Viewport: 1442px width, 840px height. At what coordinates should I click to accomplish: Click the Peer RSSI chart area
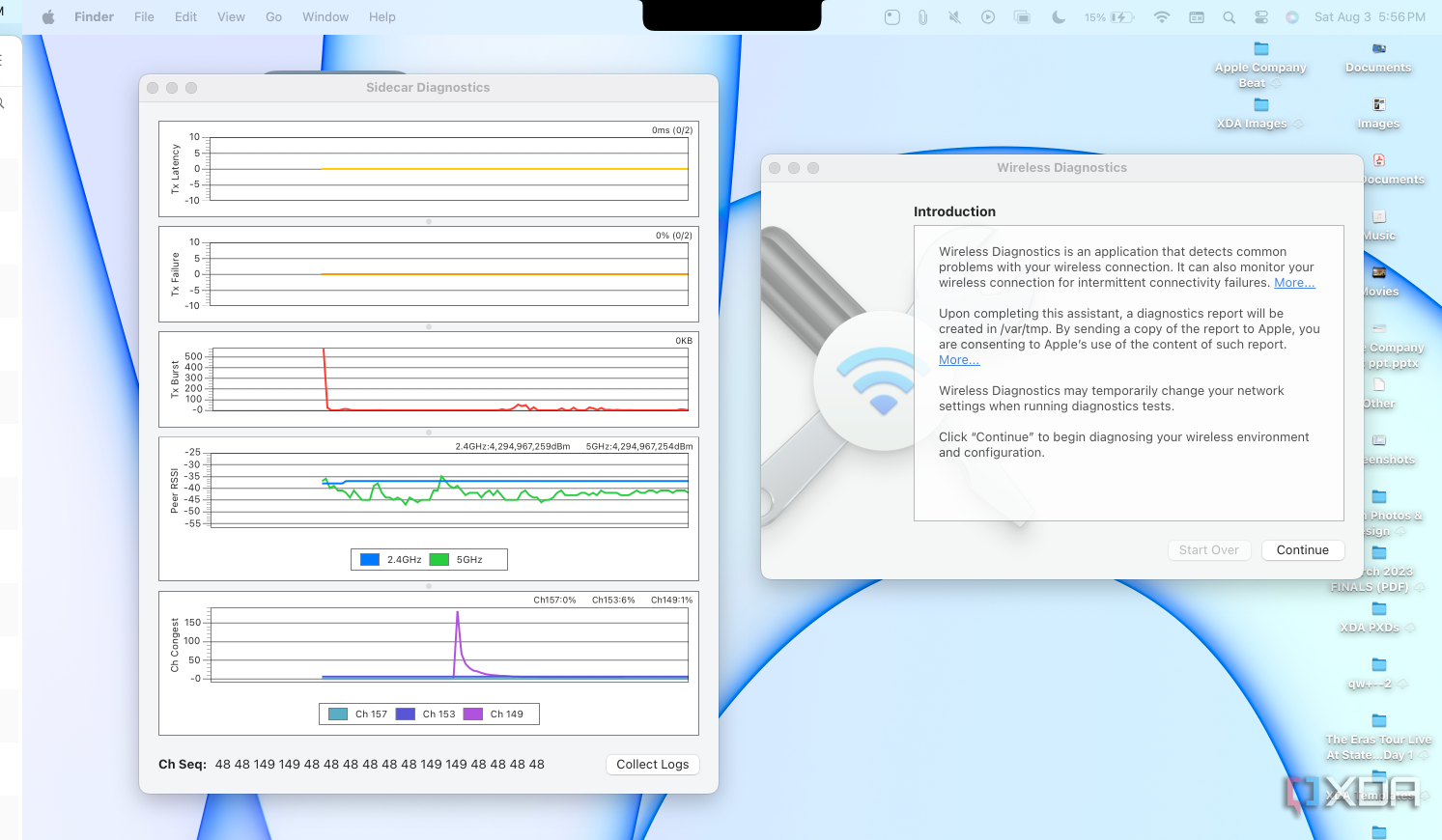pos(449,490)
